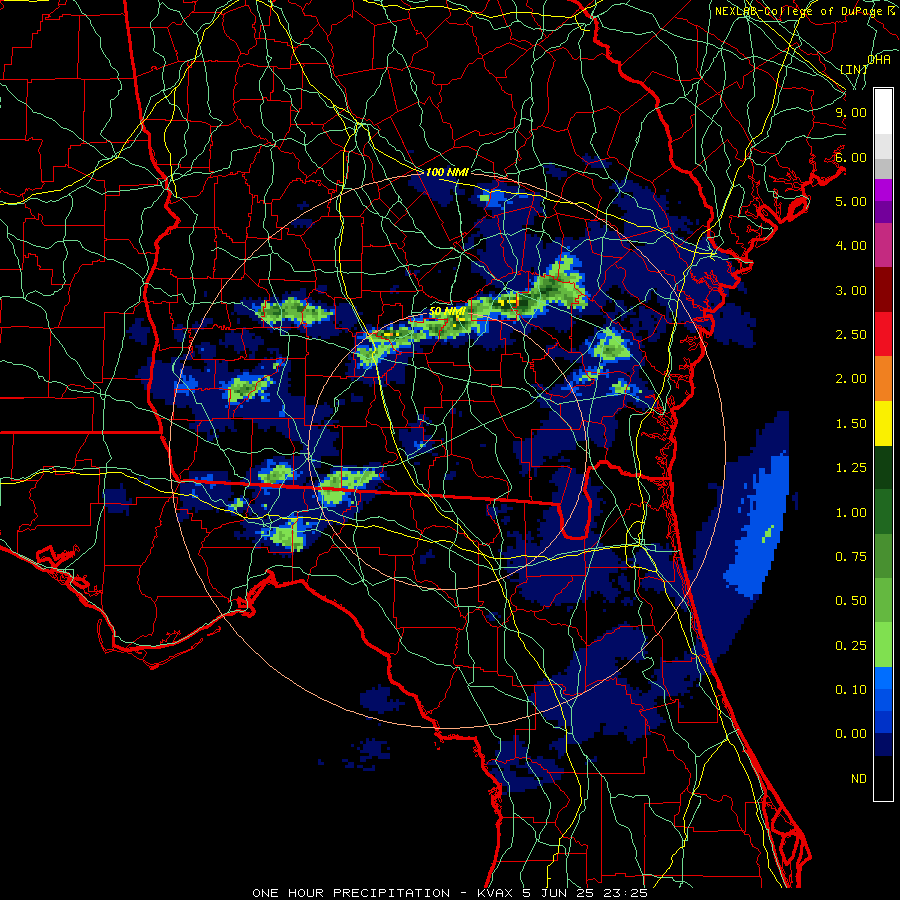Click the ND legend label
The image size is (900, 900).
[x=859, y=779]
